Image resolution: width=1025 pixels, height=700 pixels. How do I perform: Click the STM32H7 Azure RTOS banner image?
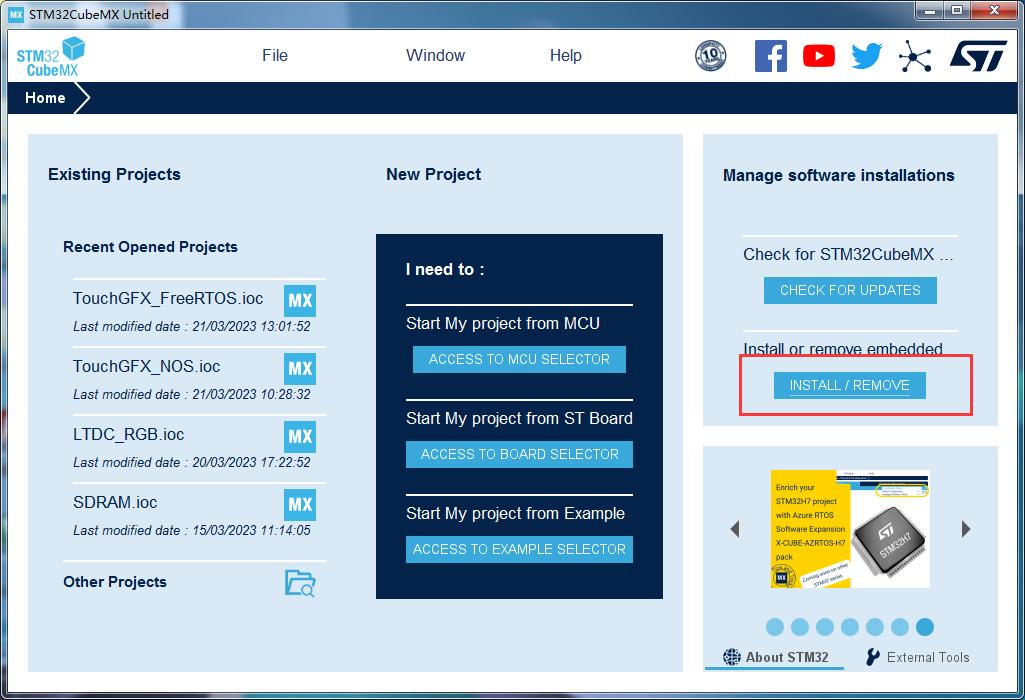(850, 529)
